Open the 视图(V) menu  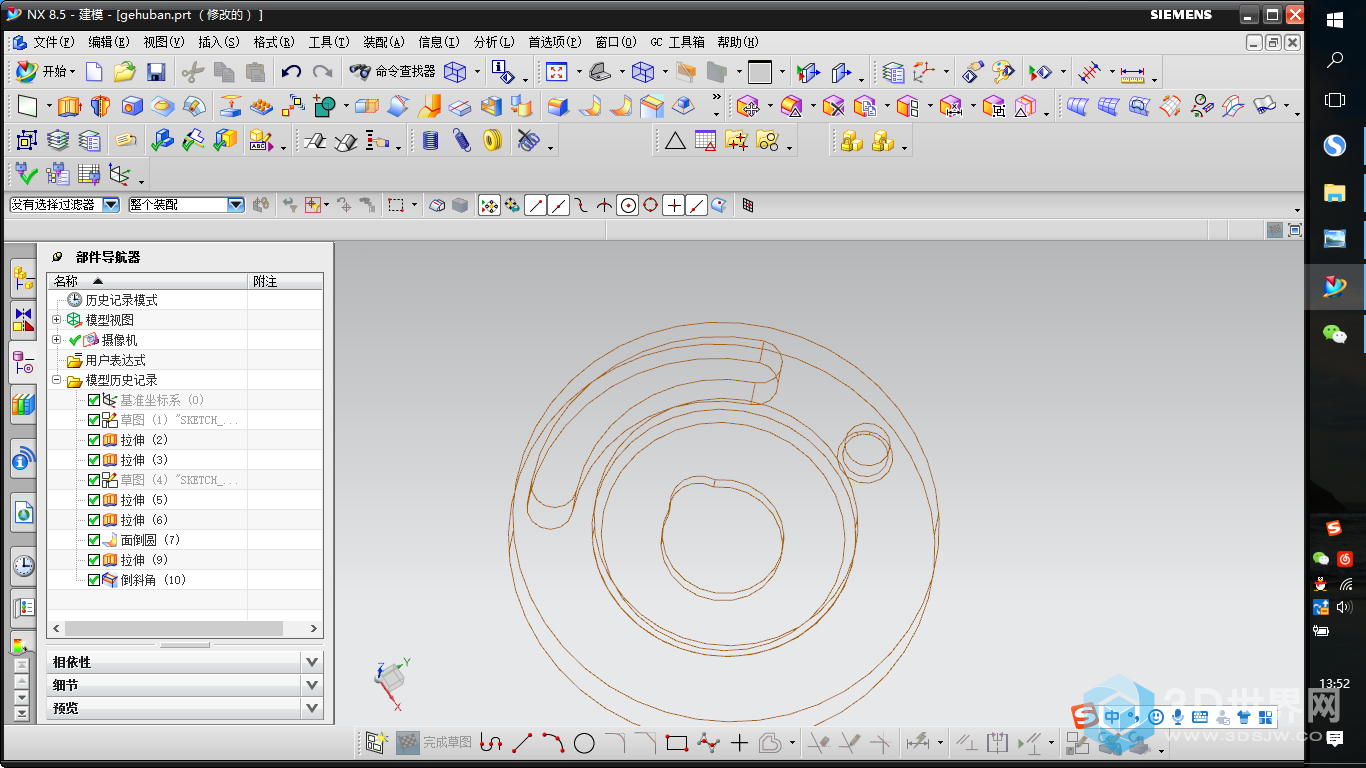(164, 42)
